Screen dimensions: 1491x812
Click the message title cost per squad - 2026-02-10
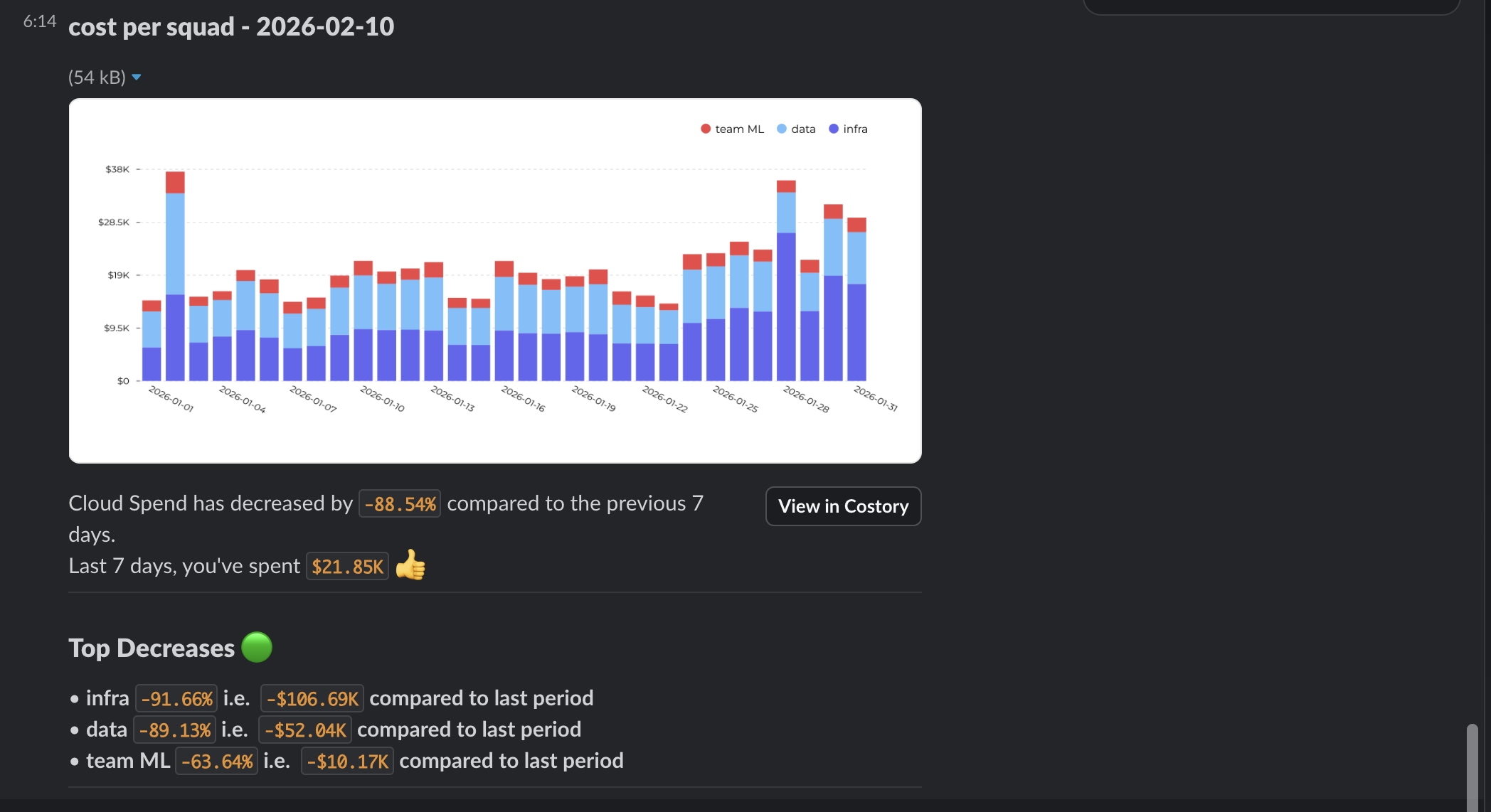coord(231,27)
